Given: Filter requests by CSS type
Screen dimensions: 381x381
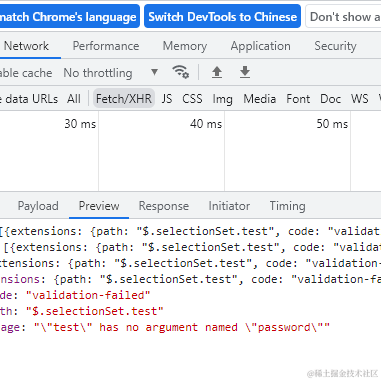Looking at the screenshot, I should pos(192,99).
